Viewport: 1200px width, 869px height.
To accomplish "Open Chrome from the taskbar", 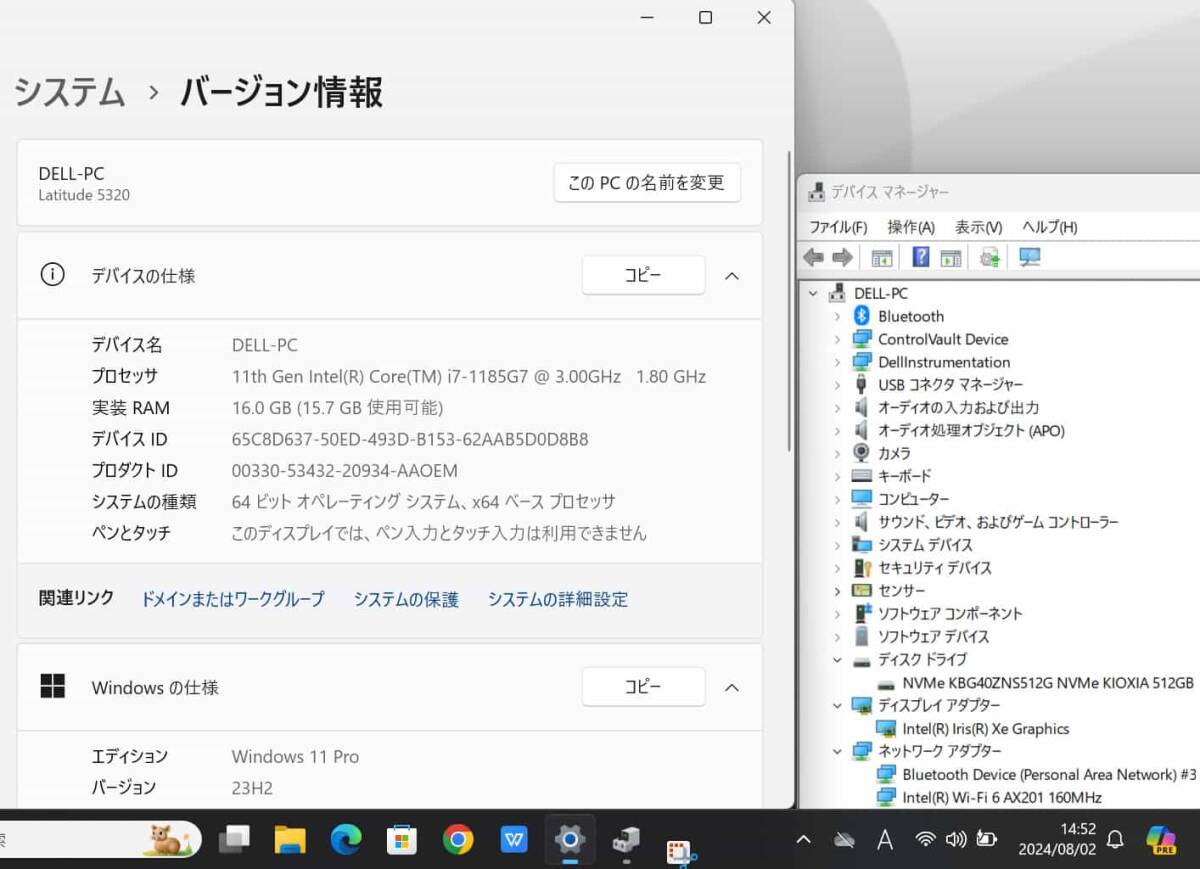I will pyautogui.click(x=457, y=840).
